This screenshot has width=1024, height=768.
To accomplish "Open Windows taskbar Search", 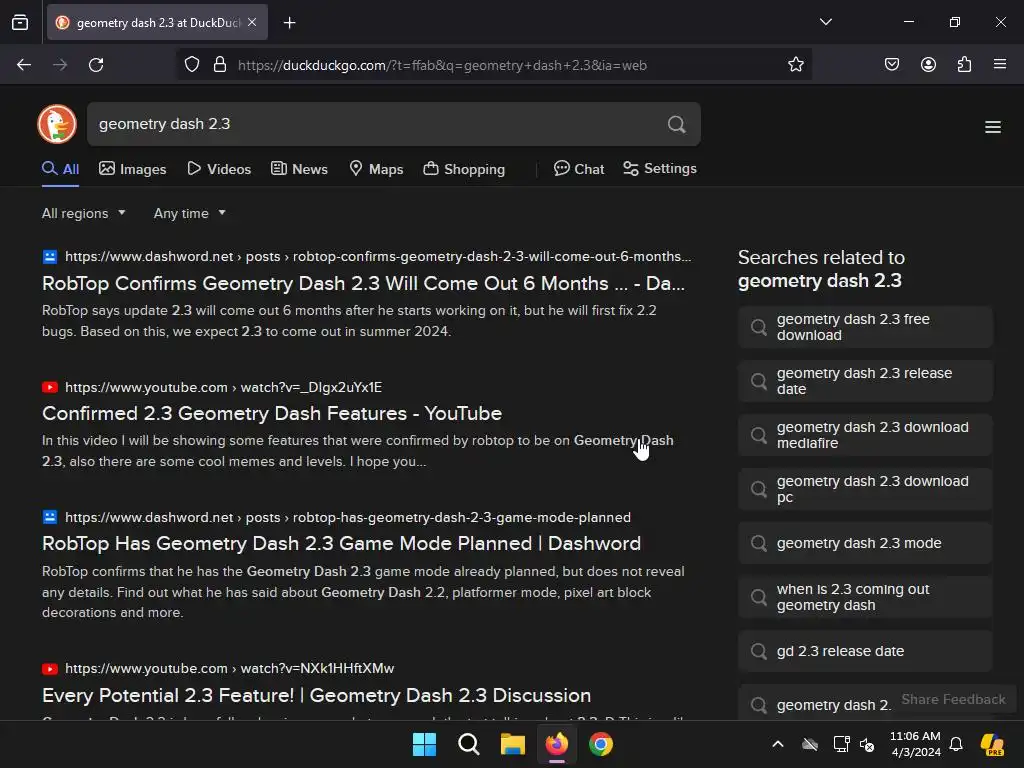I will [x=468, y=744].
